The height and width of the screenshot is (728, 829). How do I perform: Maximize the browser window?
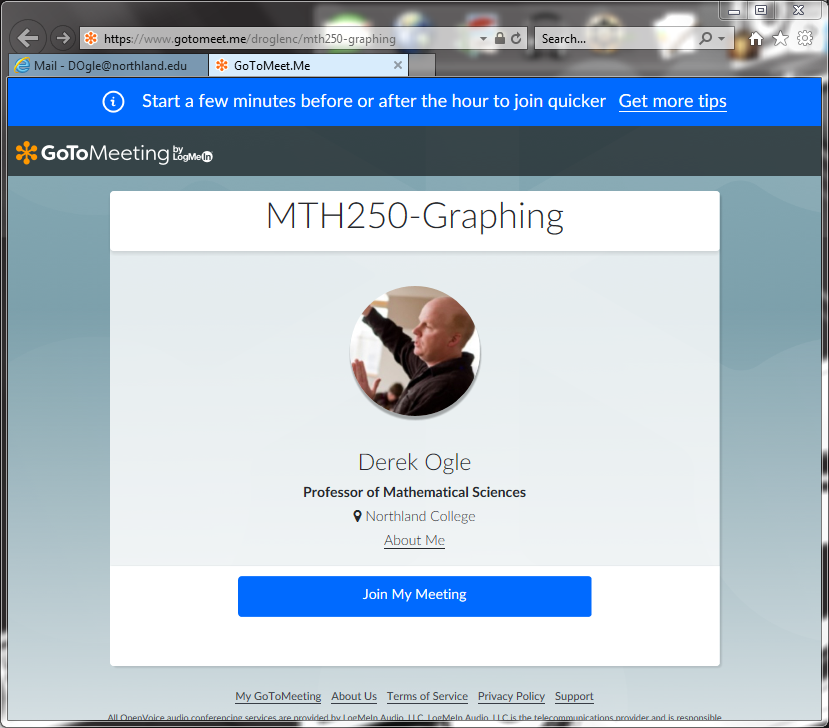coord(761,10)
